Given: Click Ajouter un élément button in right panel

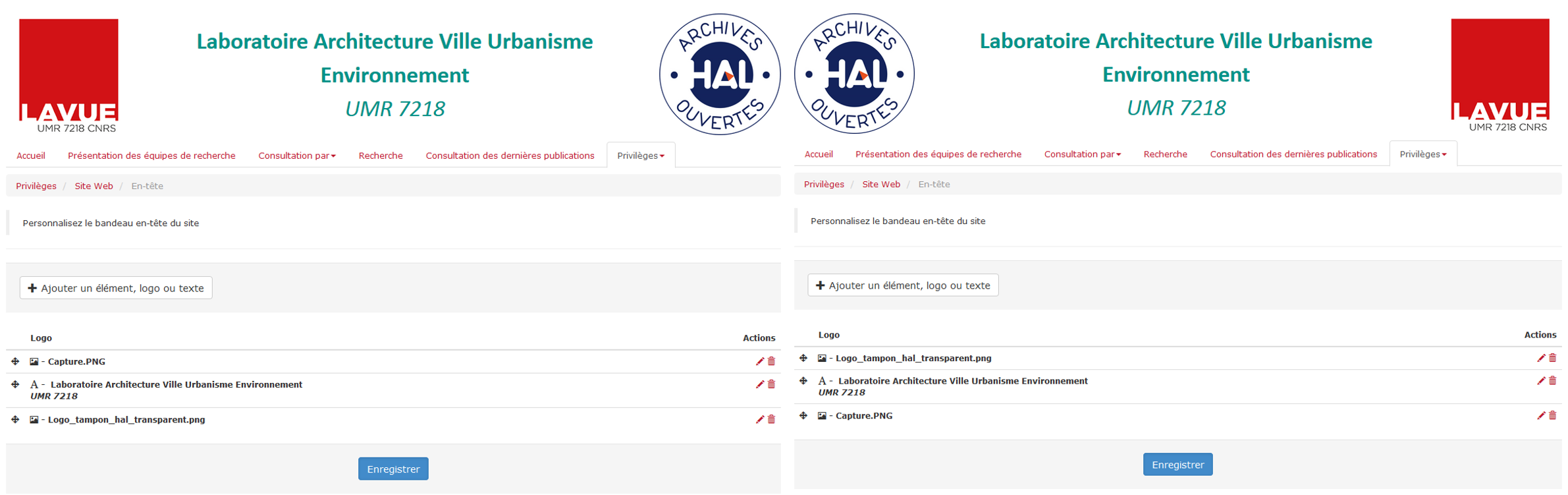Looking at the screenshot, I should (x=903, y=285).
